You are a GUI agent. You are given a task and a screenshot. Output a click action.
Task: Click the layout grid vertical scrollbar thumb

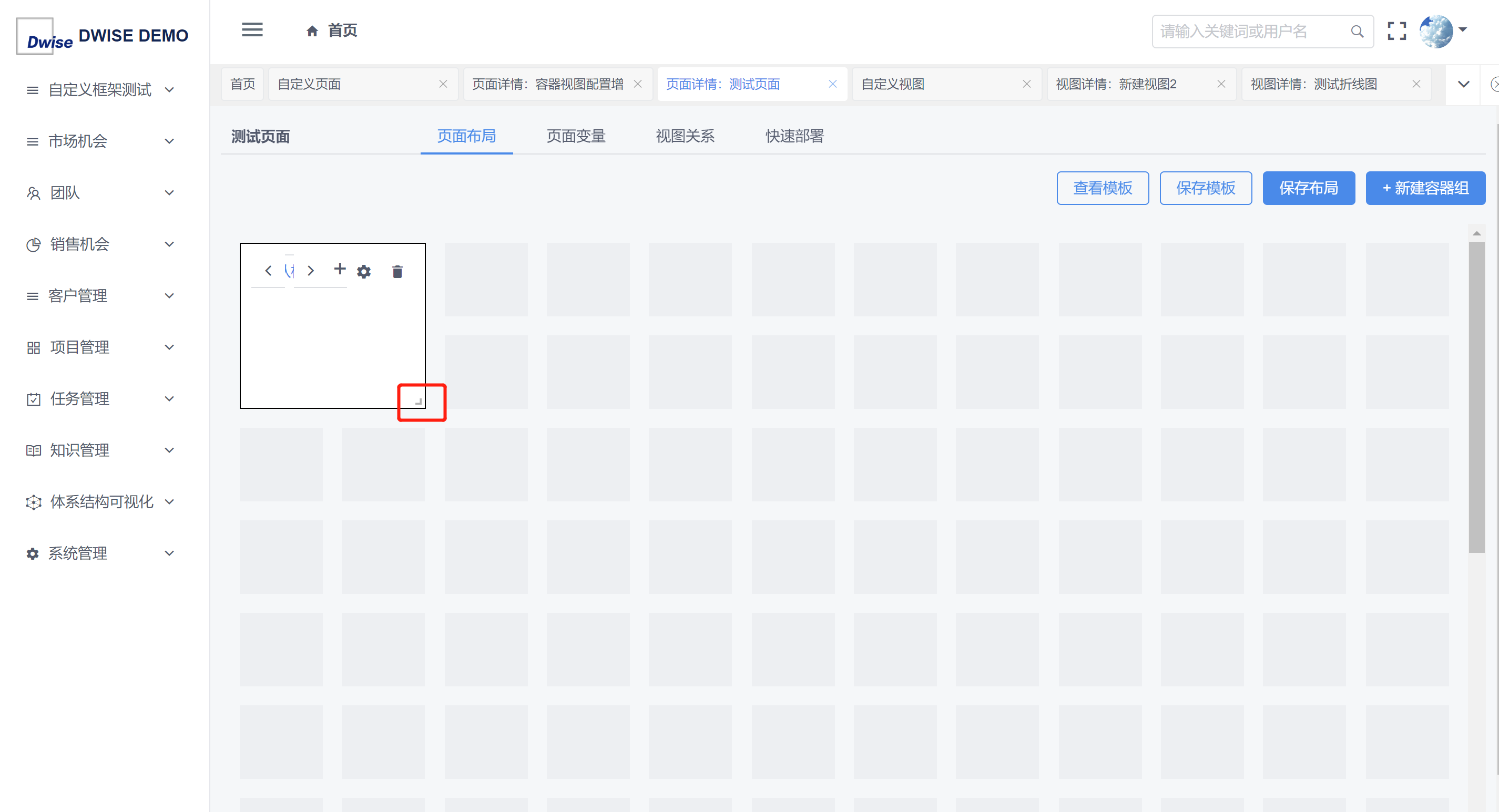[x=1476, y=397]
